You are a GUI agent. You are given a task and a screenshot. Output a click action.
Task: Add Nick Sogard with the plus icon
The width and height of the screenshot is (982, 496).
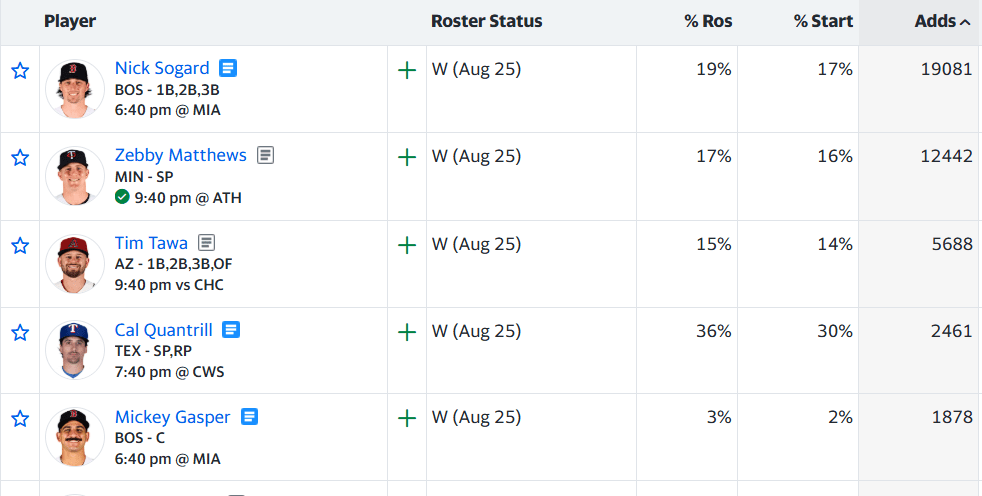coord(407,70)
